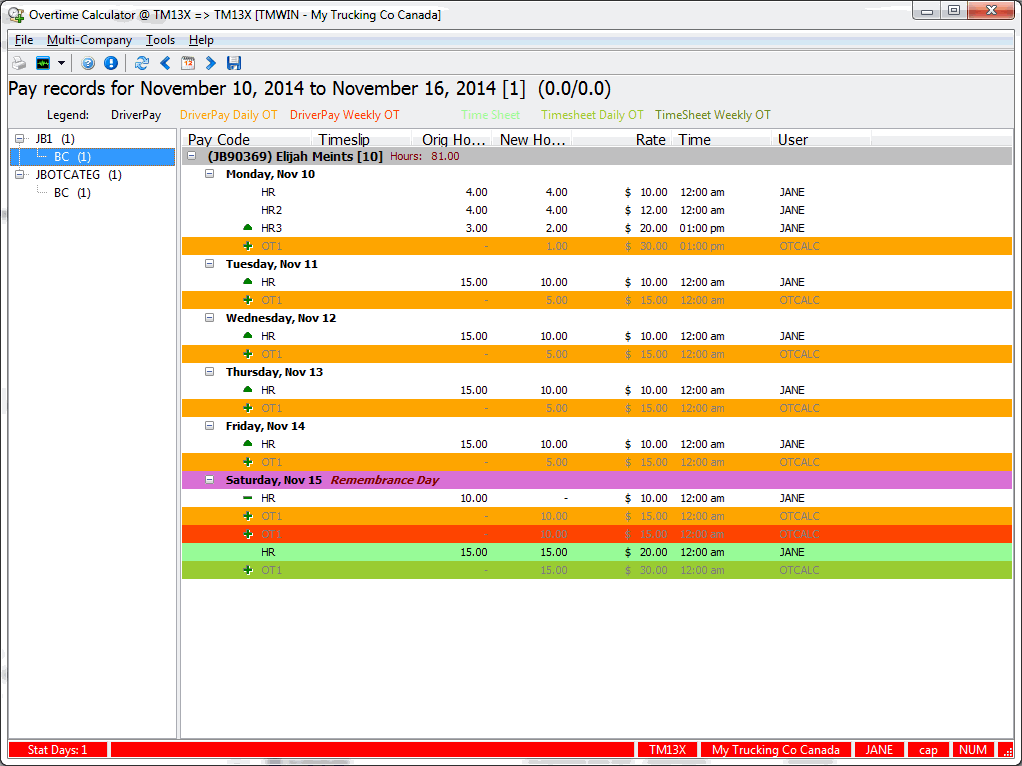
Task: Open the Multi-Company menu
Action: pos(89,40)
